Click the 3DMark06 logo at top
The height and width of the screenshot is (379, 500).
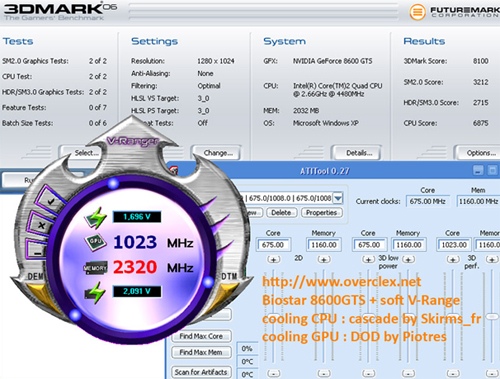(x=60, y=11)
